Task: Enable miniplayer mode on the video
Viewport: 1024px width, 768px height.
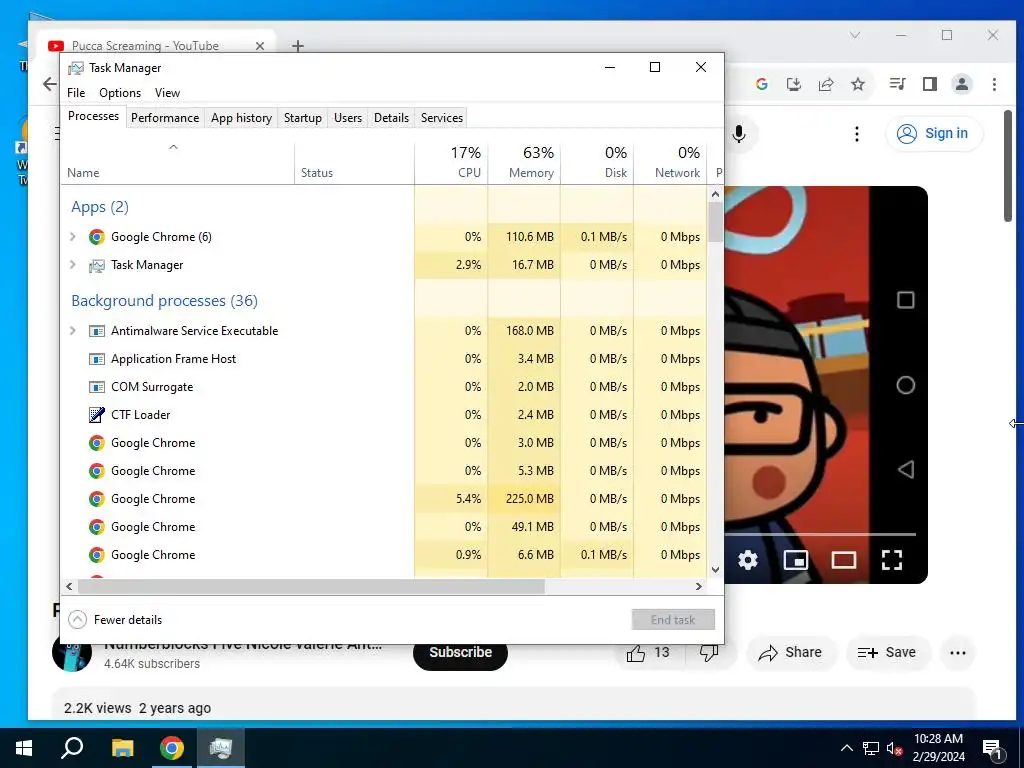Action: (x=795, y=560)
